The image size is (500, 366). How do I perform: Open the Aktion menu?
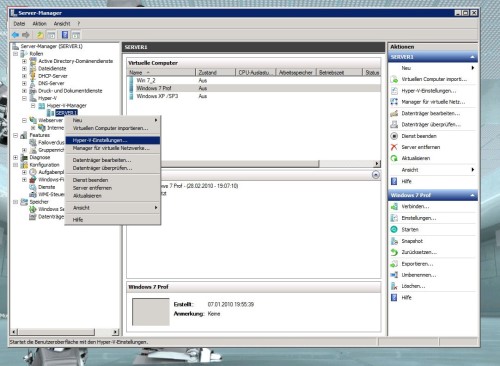click(39, 24)
